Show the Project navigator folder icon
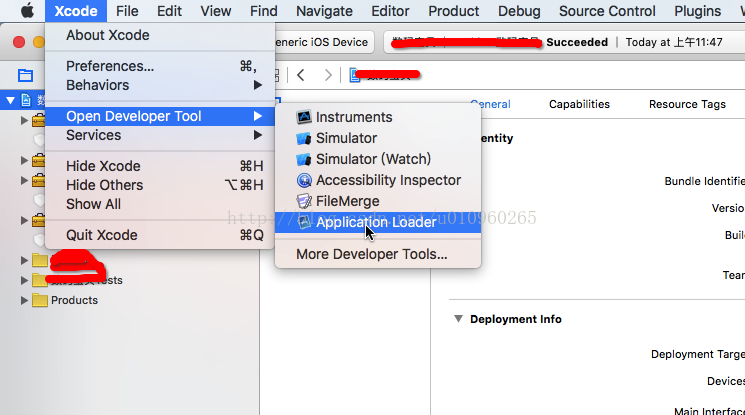 click(x=25, y=75)
